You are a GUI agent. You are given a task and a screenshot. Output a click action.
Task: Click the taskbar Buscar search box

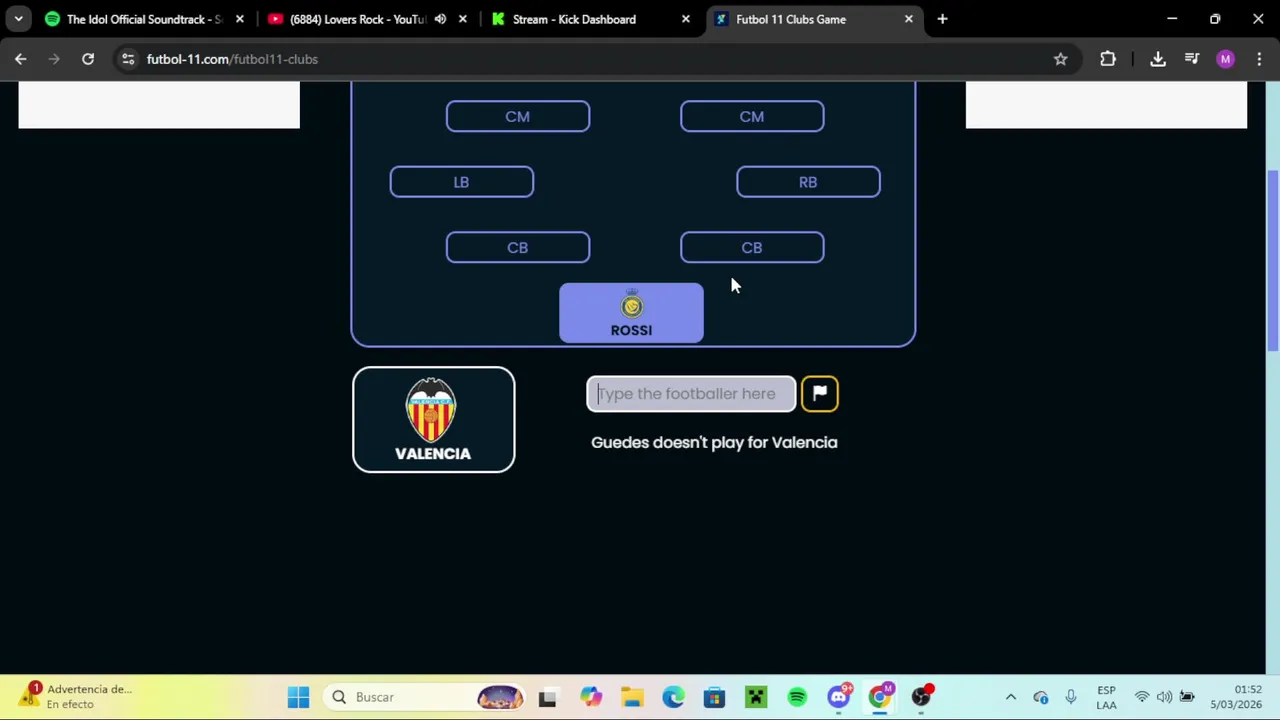pyautogui.click(x=426, y=697)
